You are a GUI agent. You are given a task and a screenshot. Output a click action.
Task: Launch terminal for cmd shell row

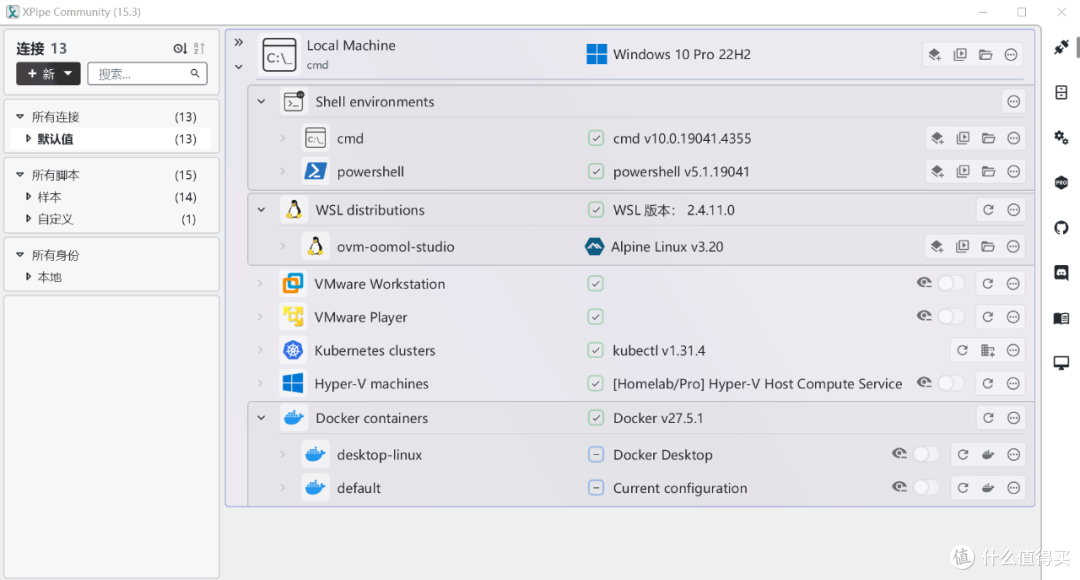point(963,138)
